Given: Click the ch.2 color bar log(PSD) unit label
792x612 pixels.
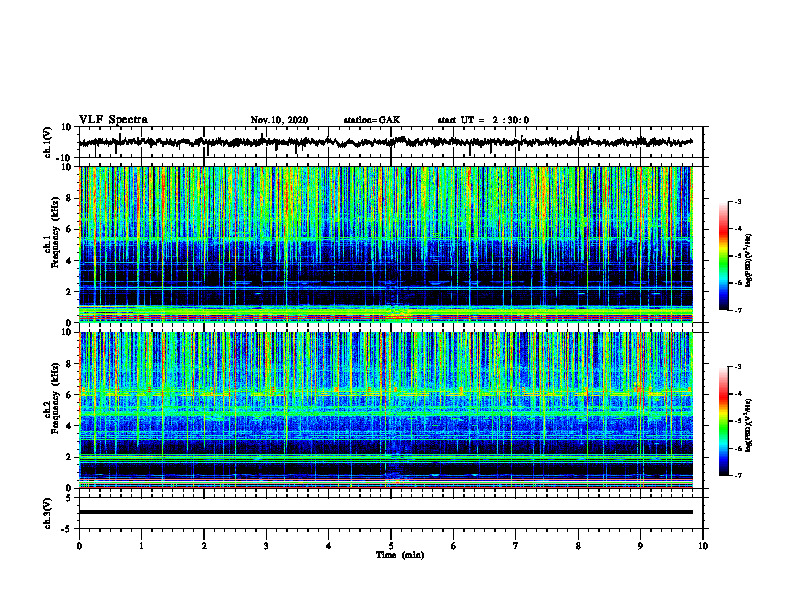Looking at the screenshot, I should point(749,425).
